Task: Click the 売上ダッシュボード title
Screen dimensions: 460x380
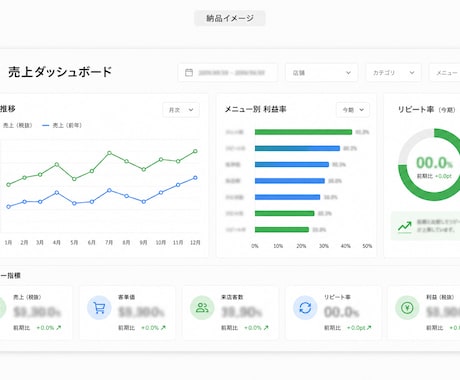Action: coord(60,72)
